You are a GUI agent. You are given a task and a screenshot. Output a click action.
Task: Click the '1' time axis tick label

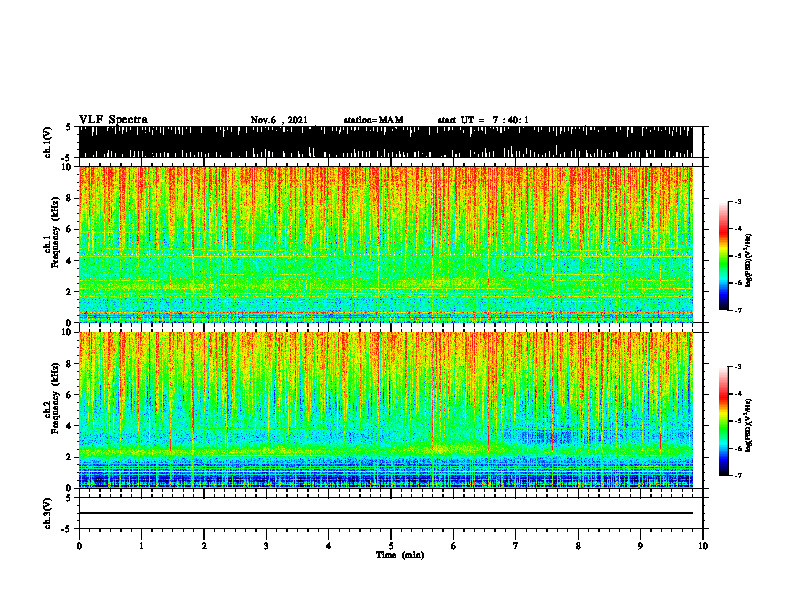point(141,546)
